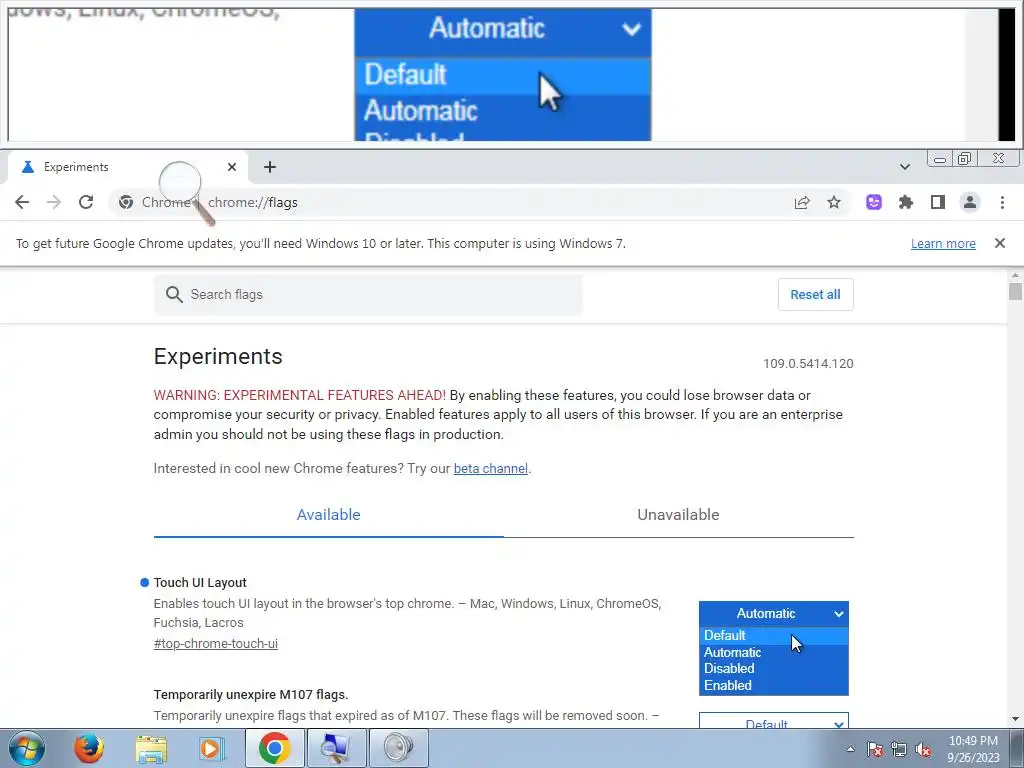Click the search magnifier icon in flags
This screenshot has height=768, width=1024.
point(174,295)
